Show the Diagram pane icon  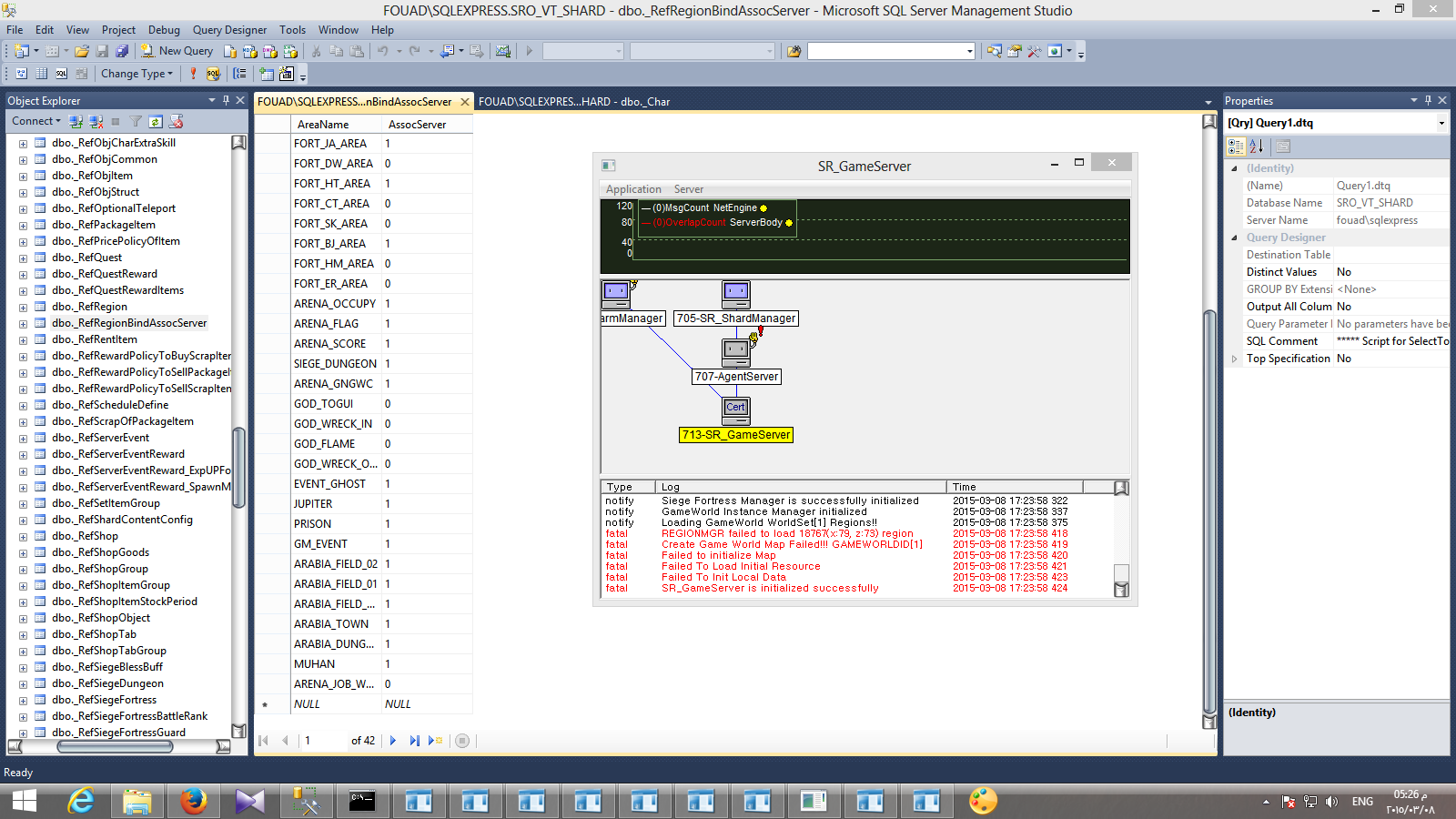[x=21, y=74]
